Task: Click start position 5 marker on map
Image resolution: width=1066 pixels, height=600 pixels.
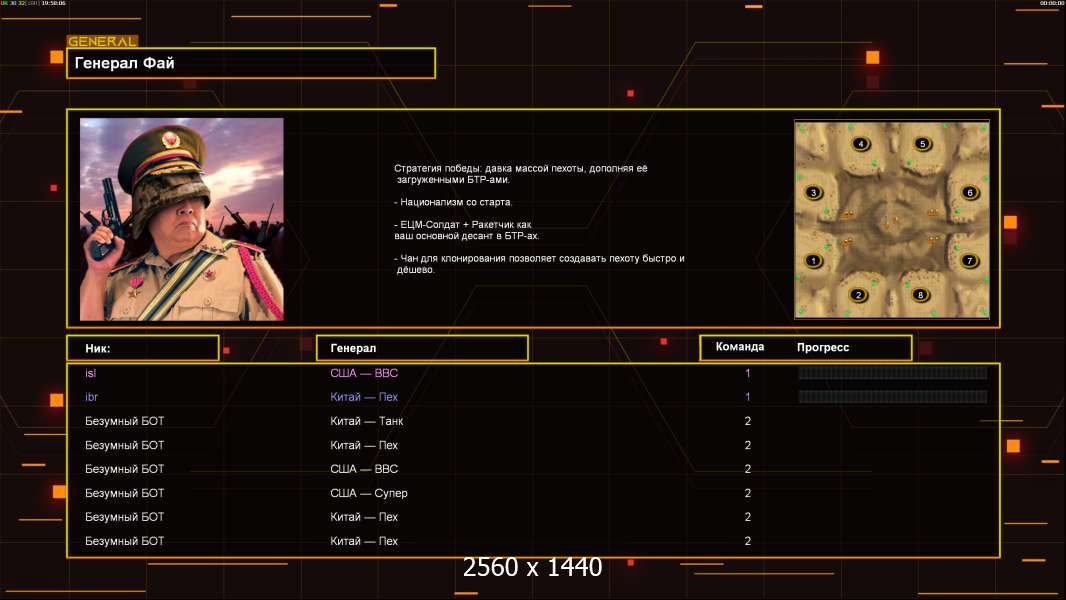Action: pos(922,144)
